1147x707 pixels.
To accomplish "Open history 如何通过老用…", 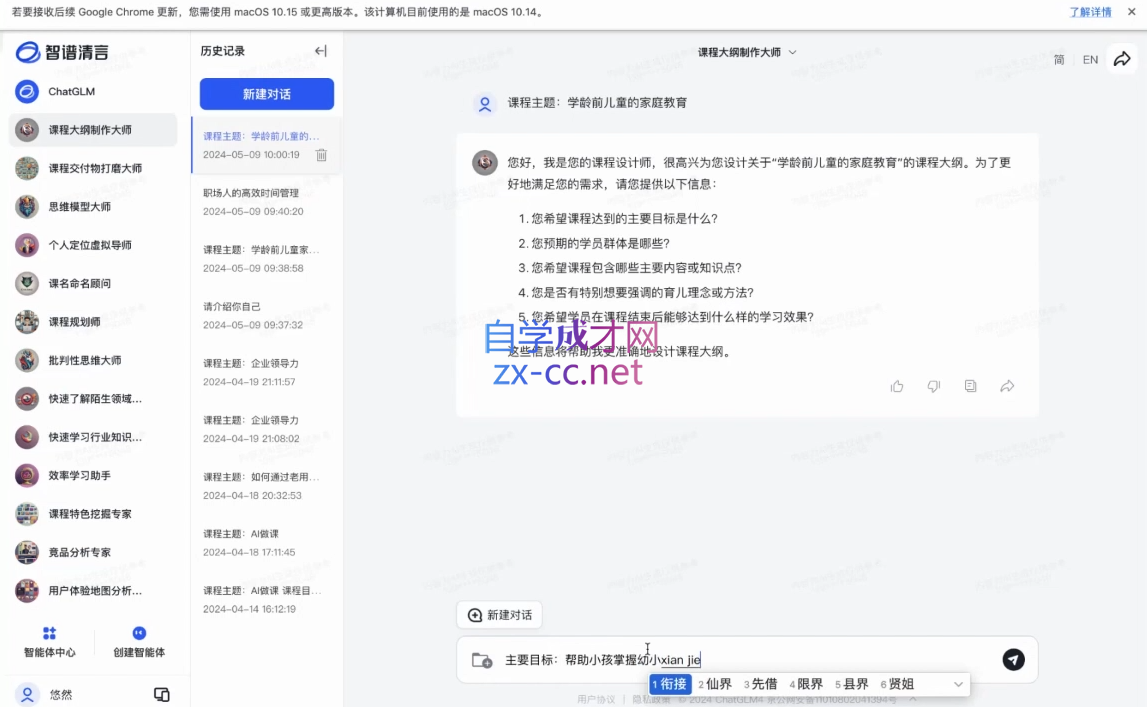I will [266, 485].
